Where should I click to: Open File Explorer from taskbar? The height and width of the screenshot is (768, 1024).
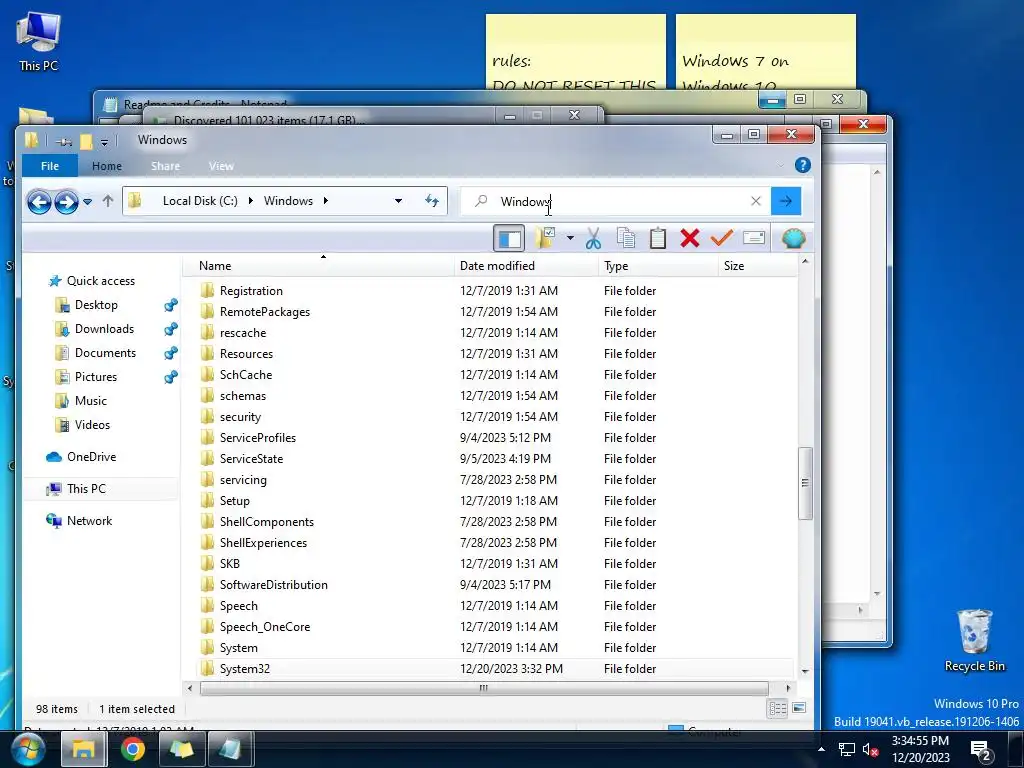coord(84,749)
